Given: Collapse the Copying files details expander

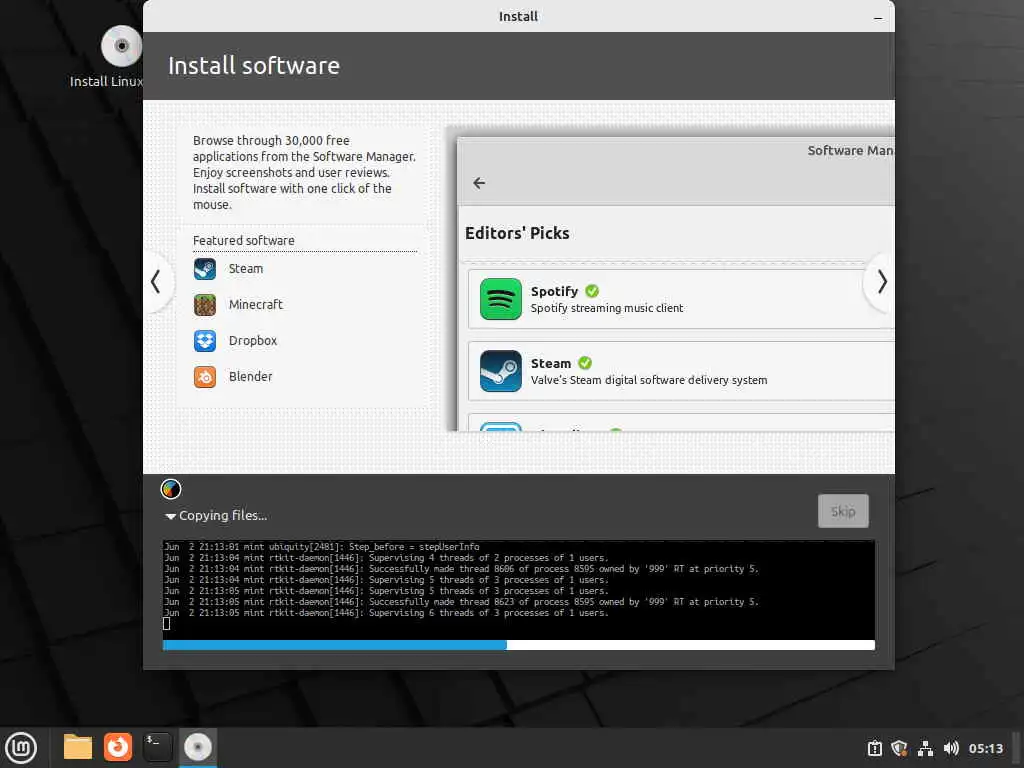Looking at the screenshot, I should click(170, 517).
